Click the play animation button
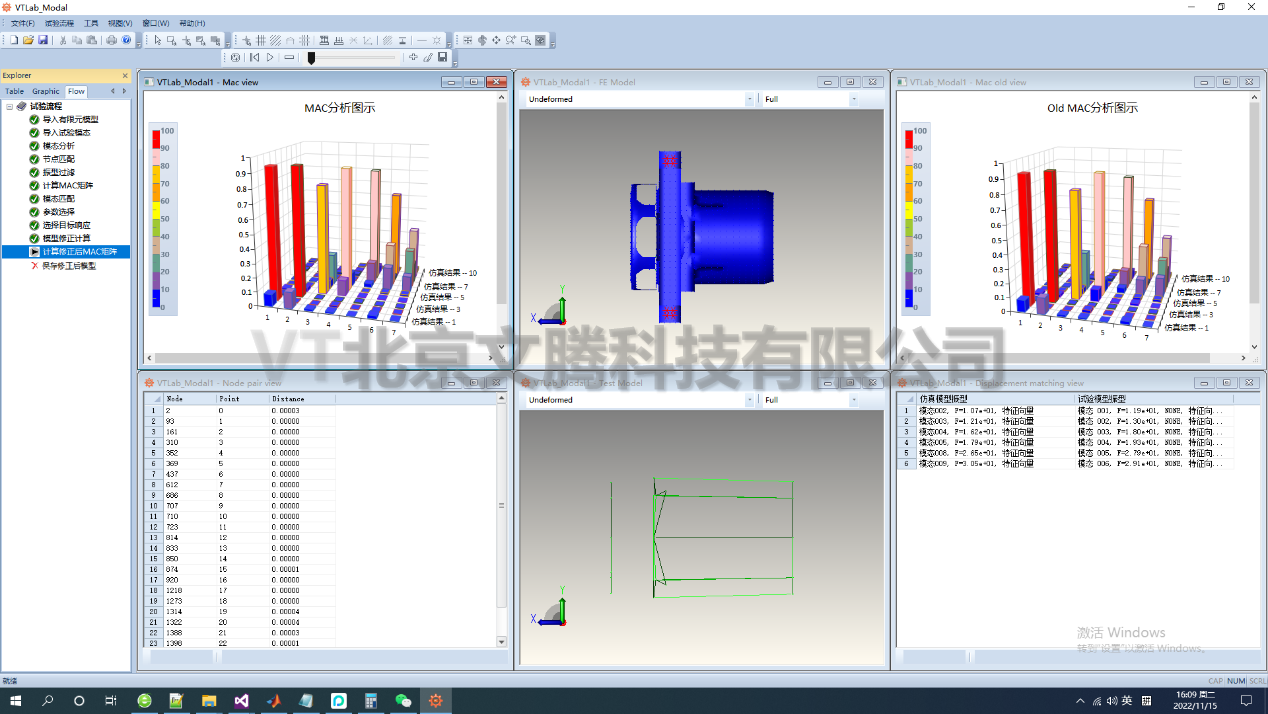Viewport: 1268px width, 714px height. pyautogui.click(x=270, y=57)
